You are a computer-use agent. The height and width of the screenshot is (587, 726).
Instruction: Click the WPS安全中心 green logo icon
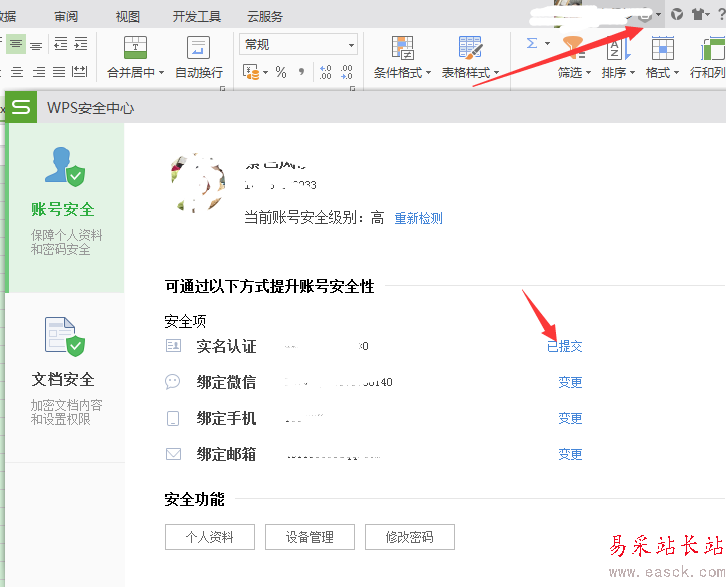(x=21, y=107)
